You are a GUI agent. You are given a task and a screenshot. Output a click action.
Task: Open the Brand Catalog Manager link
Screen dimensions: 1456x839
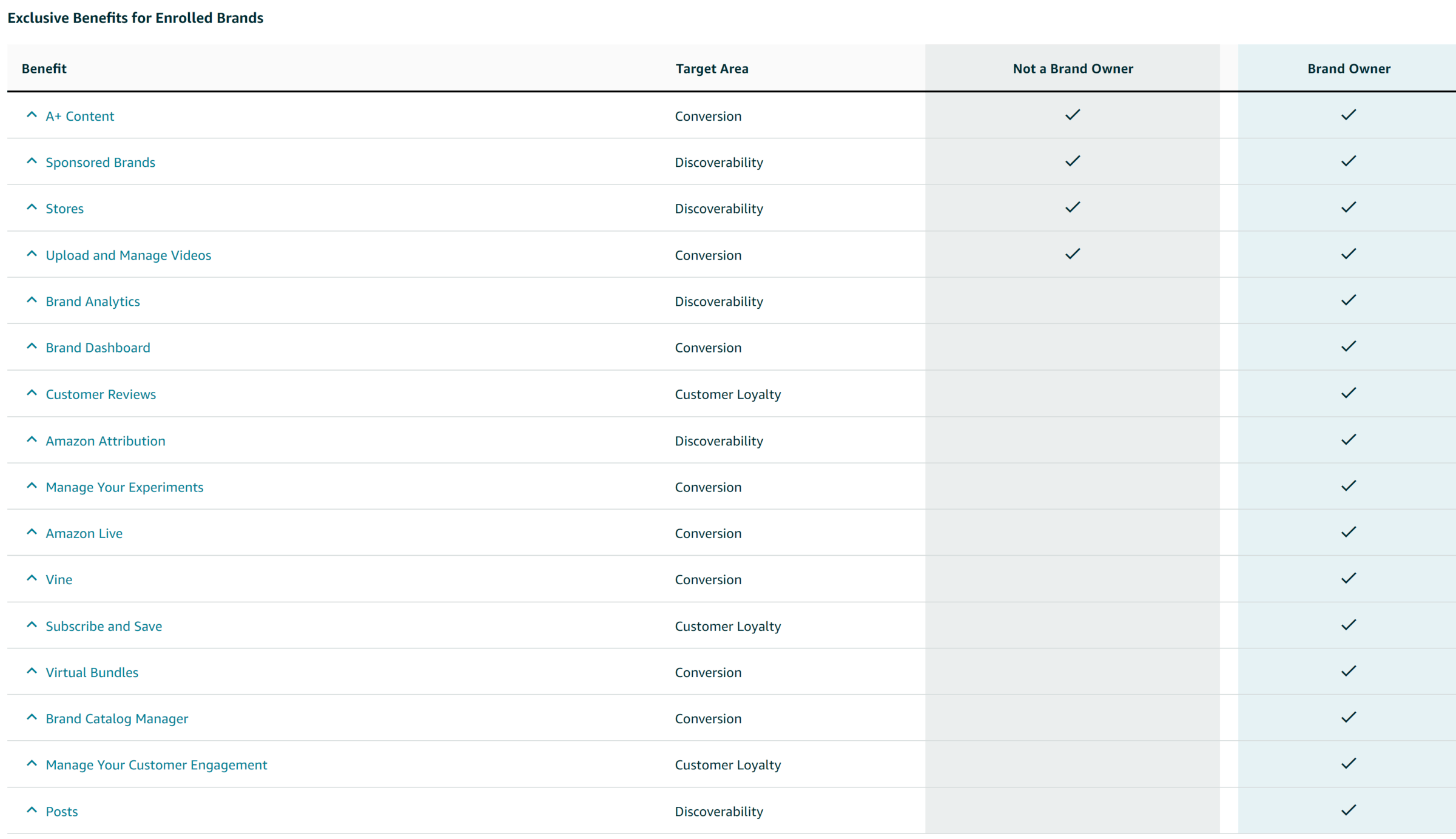pos(117,718)
